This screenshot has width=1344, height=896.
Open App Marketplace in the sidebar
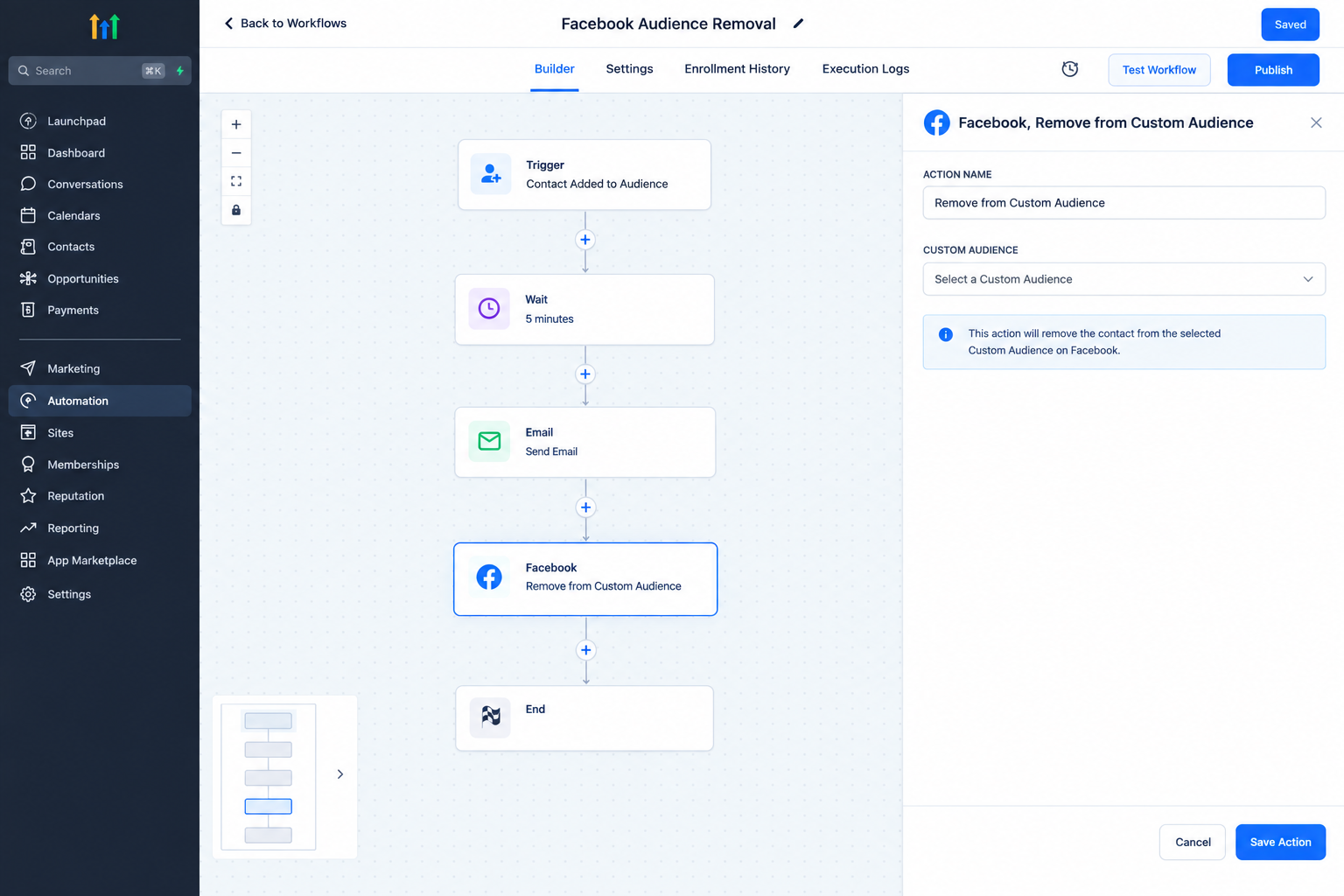pyautogui.click(x=100, y=560)
